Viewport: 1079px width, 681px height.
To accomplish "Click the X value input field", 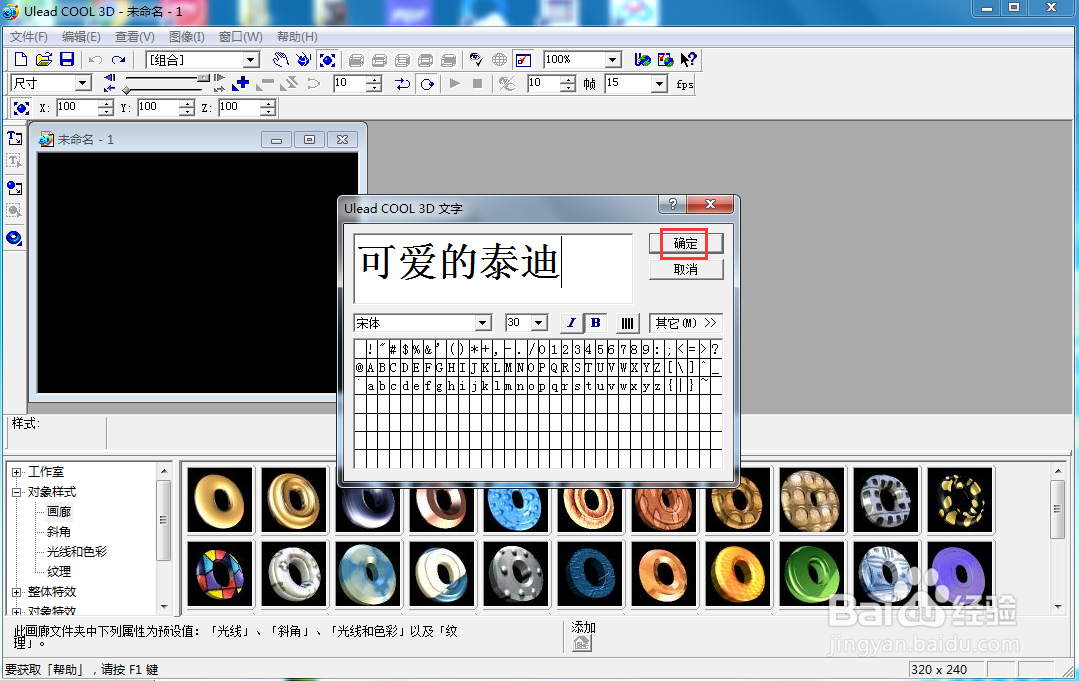I will (77, 107).
